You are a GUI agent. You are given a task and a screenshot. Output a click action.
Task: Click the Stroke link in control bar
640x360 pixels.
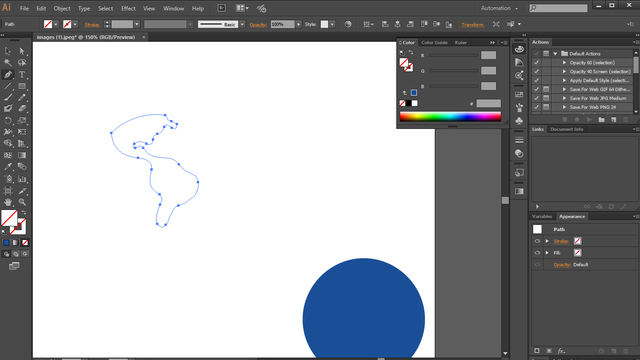pyautogui.click(x=92, y=25)
